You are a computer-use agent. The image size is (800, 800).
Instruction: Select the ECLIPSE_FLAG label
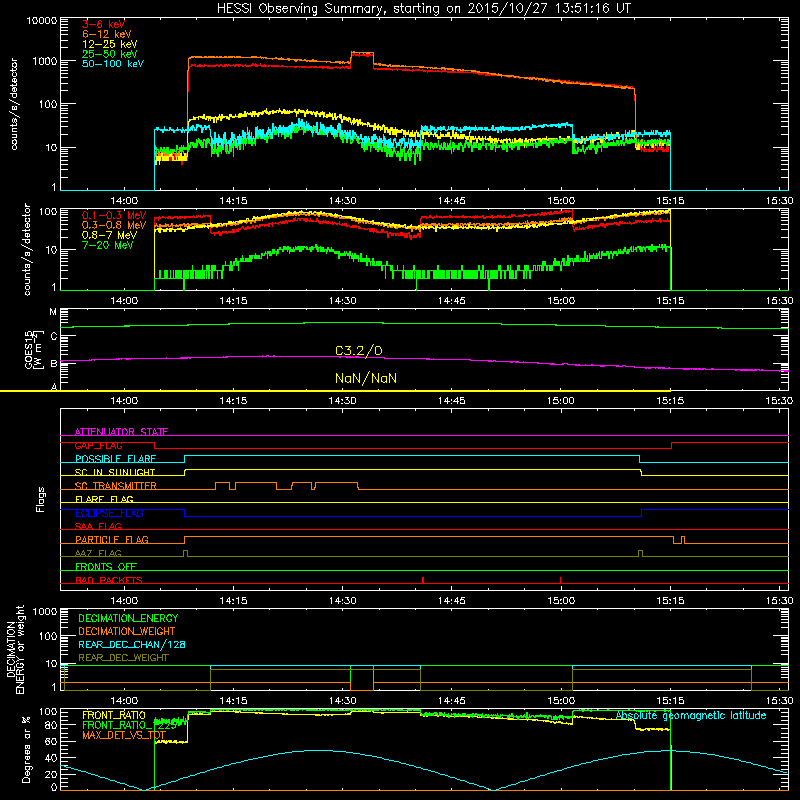[x=109, y=513]
